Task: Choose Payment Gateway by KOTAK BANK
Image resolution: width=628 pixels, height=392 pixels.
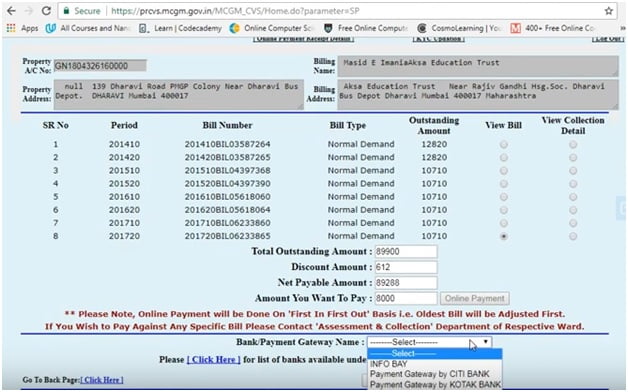Action: point(435,384)
